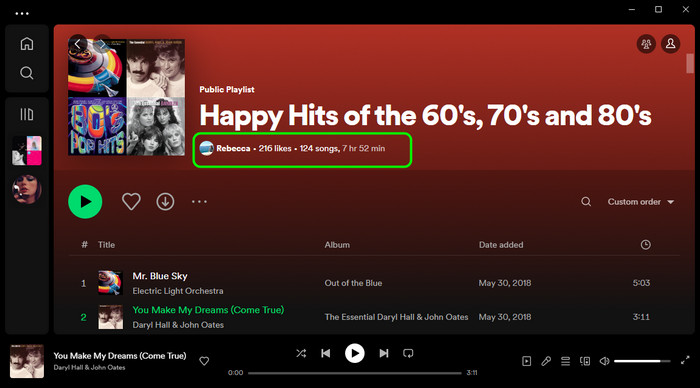Select the track Mr. Blue Sky
The image size is (700, 388).
(x=160, y=276)
